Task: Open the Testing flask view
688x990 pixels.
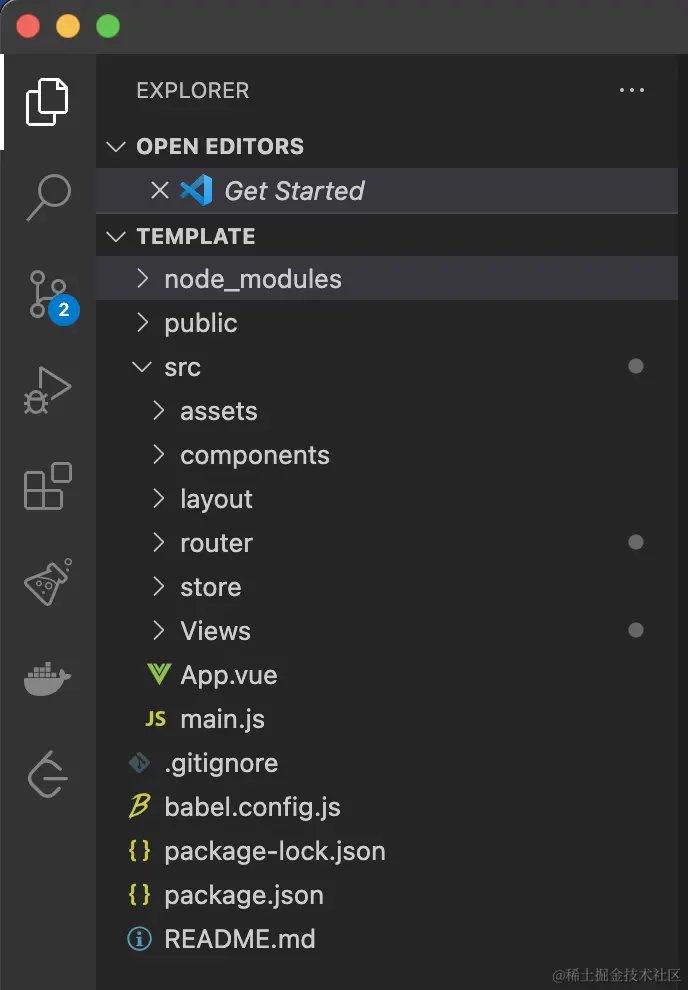Action: pyautogui.click(x=47, y=582)
